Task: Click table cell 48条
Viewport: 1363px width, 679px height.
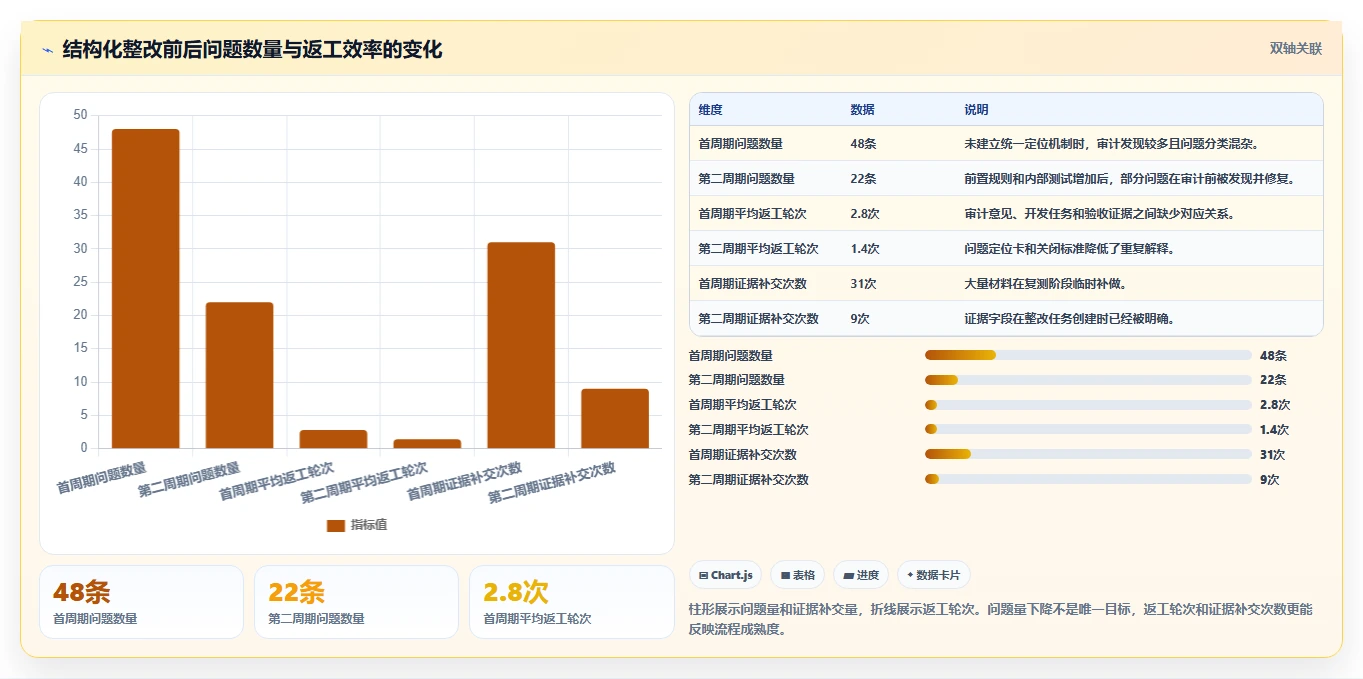Action: [863, 143]
